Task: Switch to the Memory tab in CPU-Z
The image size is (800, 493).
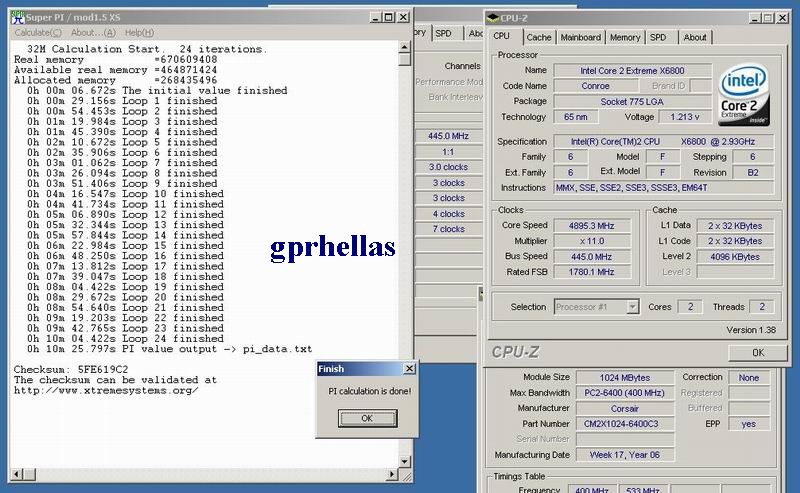Action: tap(625, 37)
